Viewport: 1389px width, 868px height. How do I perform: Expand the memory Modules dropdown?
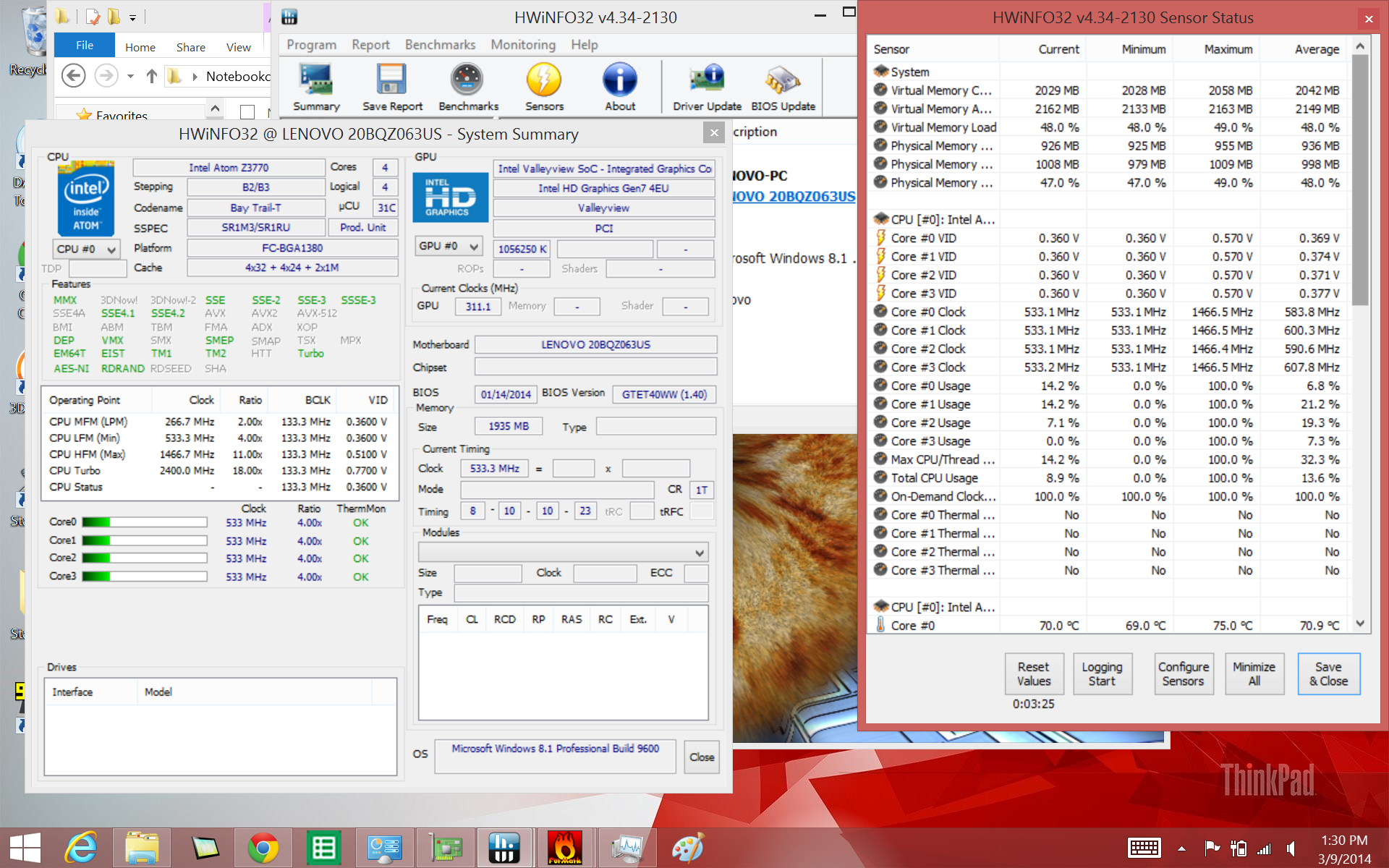pyautogui.click(x=564, y=553)
